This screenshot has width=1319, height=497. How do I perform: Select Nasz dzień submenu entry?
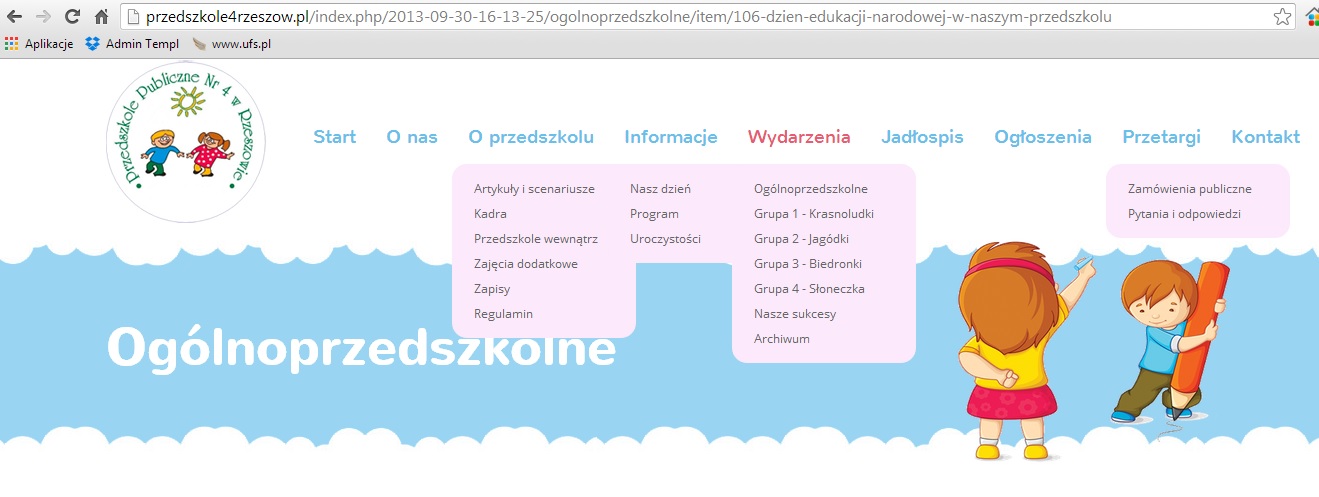point(660,189)
